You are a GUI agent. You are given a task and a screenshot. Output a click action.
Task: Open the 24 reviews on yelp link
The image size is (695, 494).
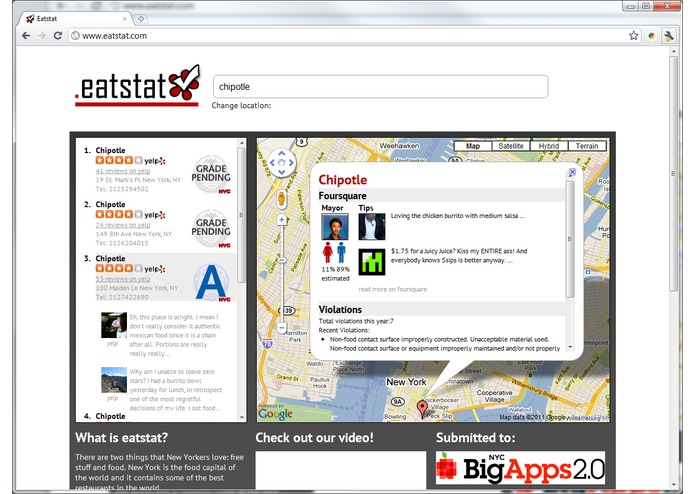point(123,225)
